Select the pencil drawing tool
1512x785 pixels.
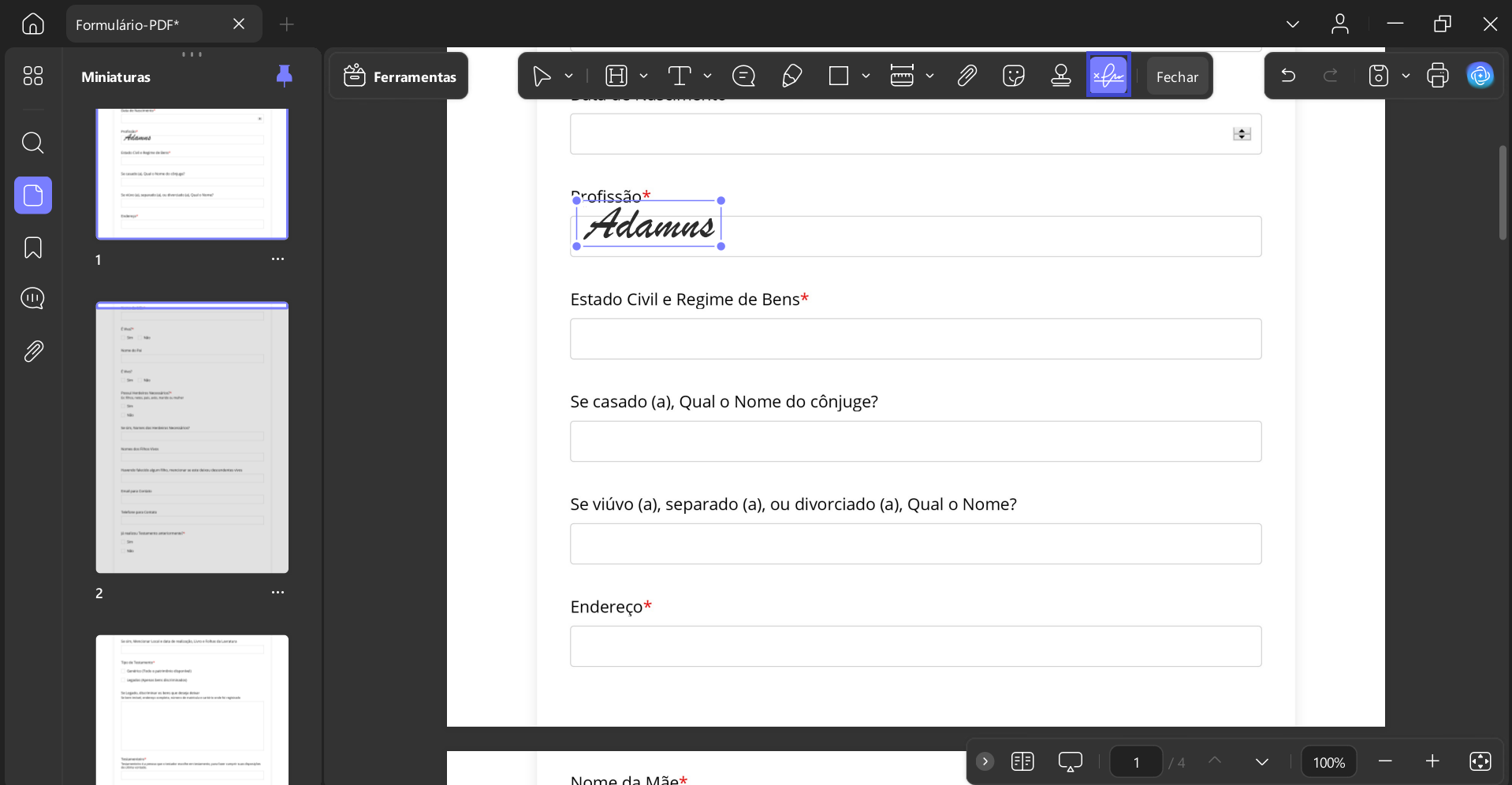[x=791, y=76]
